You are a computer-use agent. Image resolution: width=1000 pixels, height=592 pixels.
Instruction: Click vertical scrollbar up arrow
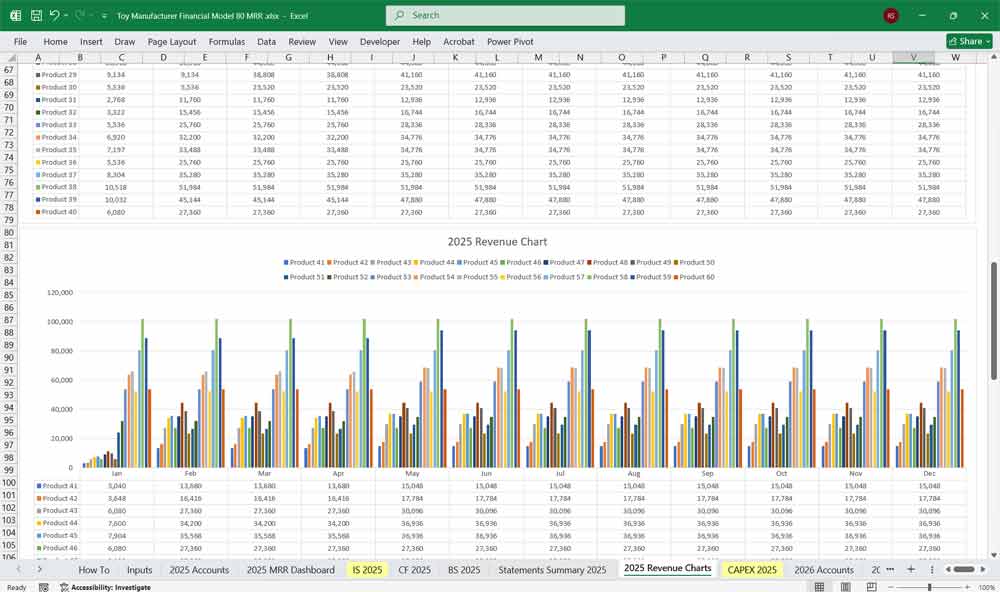tap(994, 57)
